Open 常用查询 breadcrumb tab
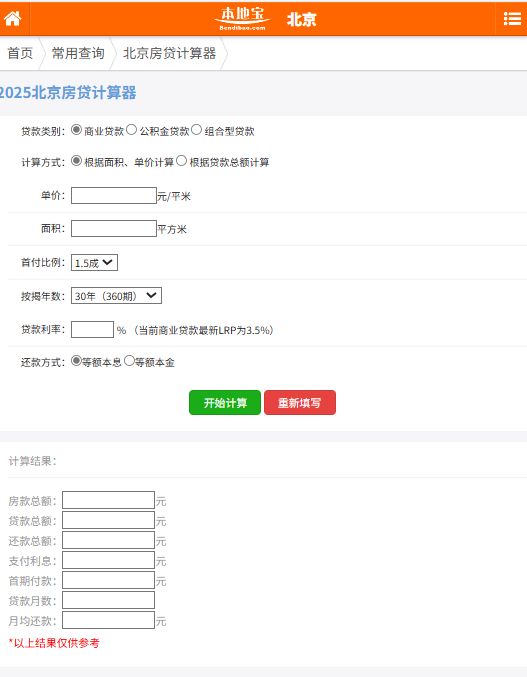The height and width of the screenshot is (677, 527). [x=78, y=53]
